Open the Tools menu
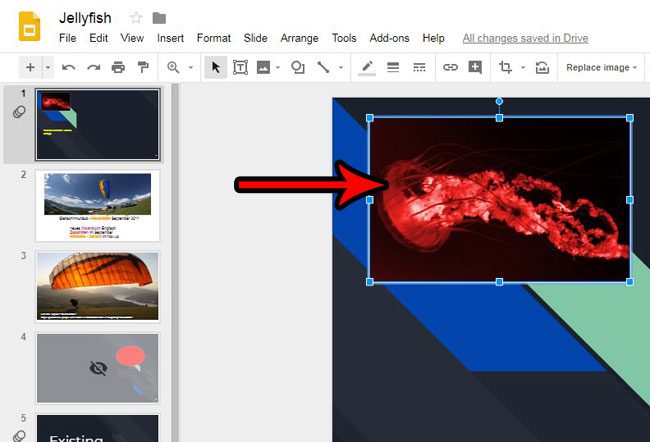 pyautogui.click(x=344, y=38)
